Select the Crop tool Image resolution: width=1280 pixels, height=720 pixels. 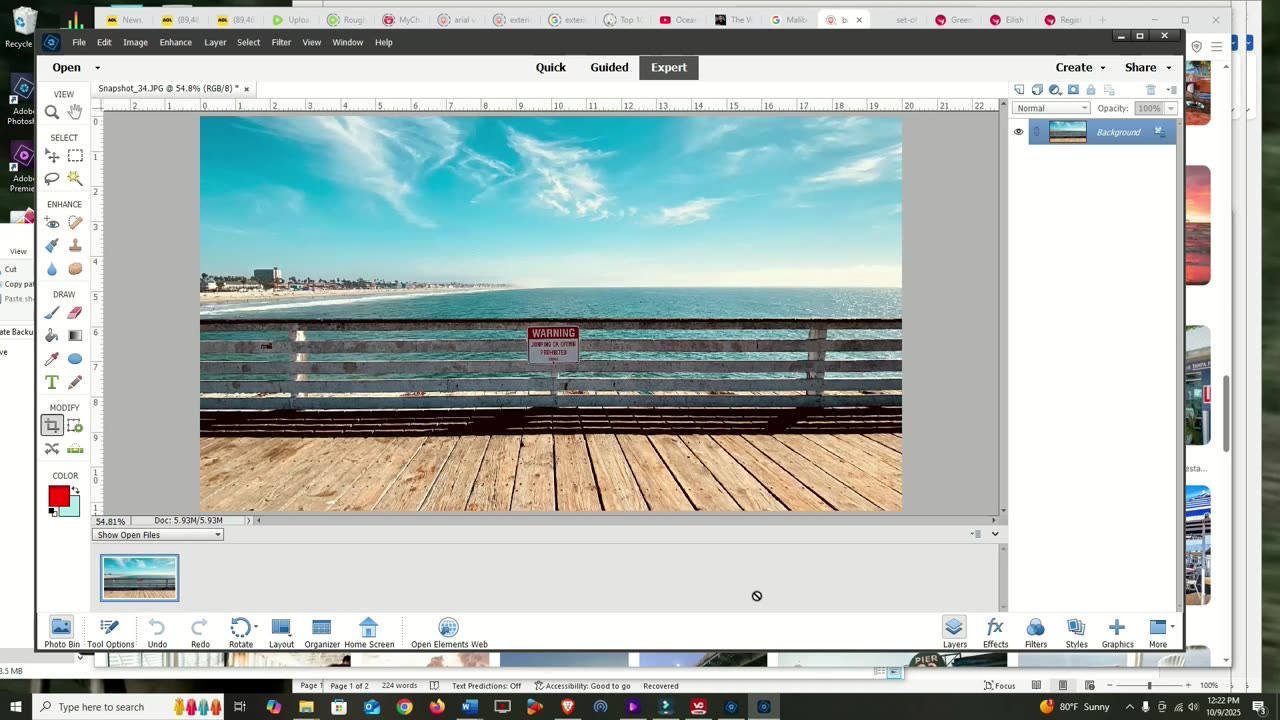coord(52,426)
